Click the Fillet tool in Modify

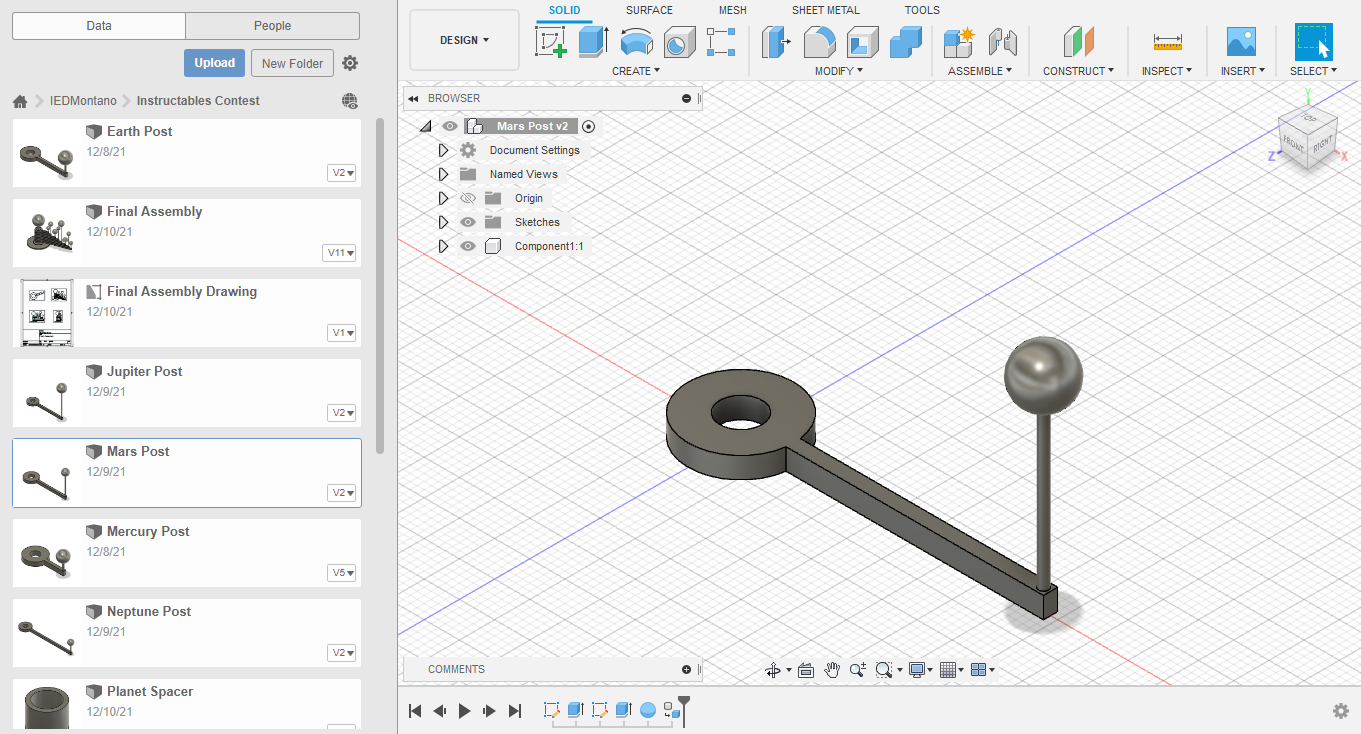tap(820, 42)
